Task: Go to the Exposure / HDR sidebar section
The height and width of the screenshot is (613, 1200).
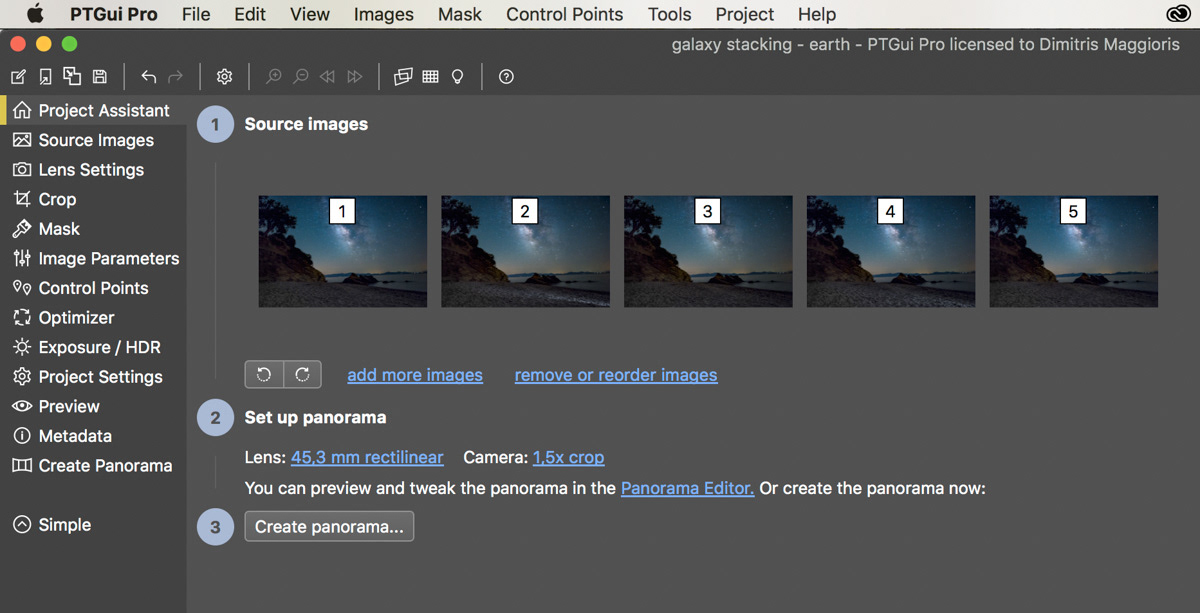Action: click(93, 347)
